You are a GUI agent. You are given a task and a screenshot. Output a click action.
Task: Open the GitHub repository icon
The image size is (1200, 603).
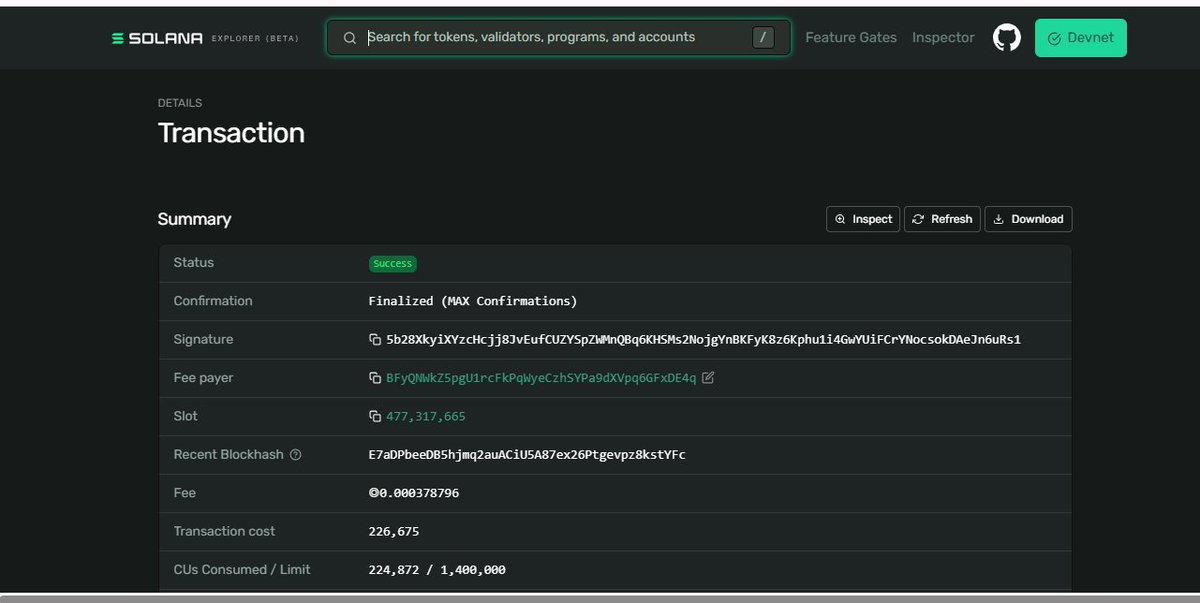(1007, 38)
